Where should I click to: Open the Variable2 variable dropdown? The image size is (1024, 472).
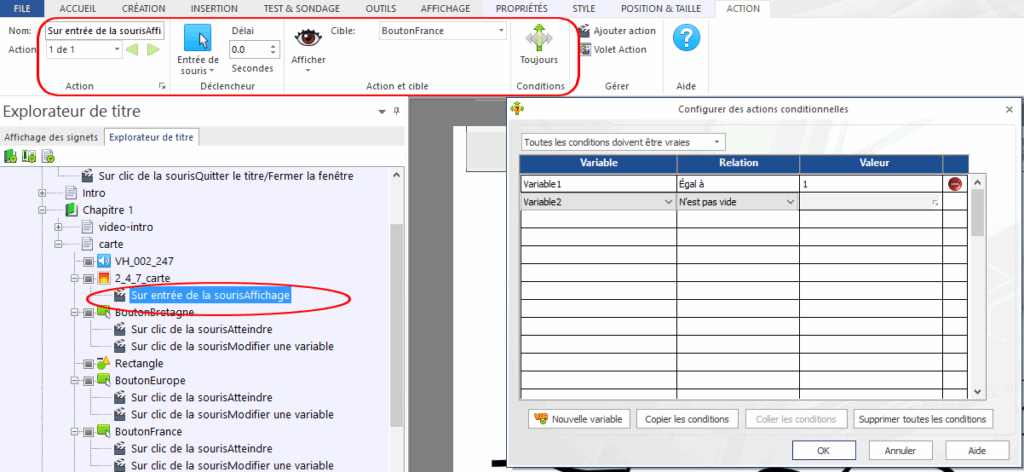coord(668,202)
